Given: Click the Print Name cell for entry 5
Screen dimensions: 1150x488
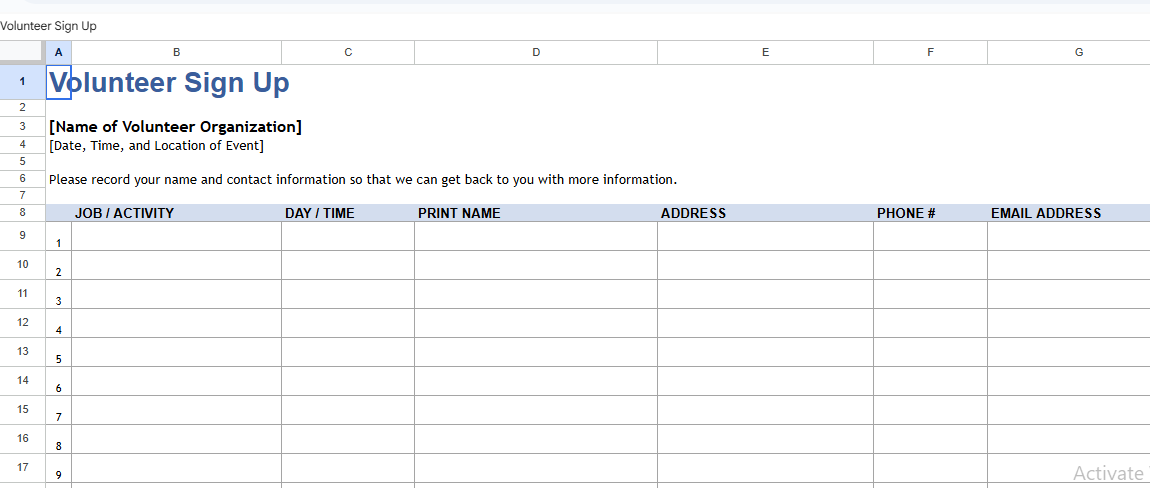Looking at the screenshot, I should pyautogui.click(x=535, y=352).
